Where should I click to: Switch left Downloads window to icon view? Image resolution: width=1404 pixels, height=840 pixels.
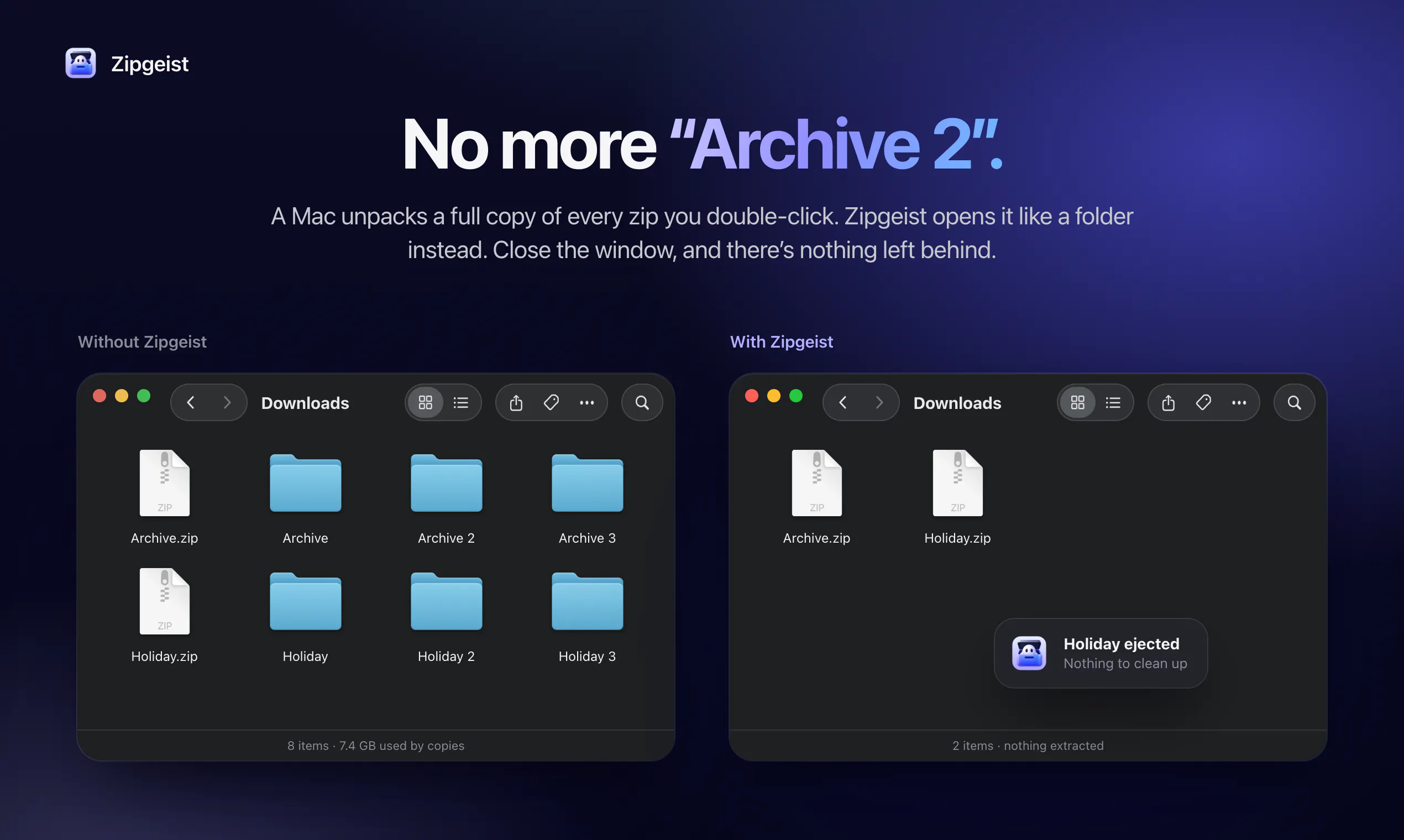click(x=425, y=402)
